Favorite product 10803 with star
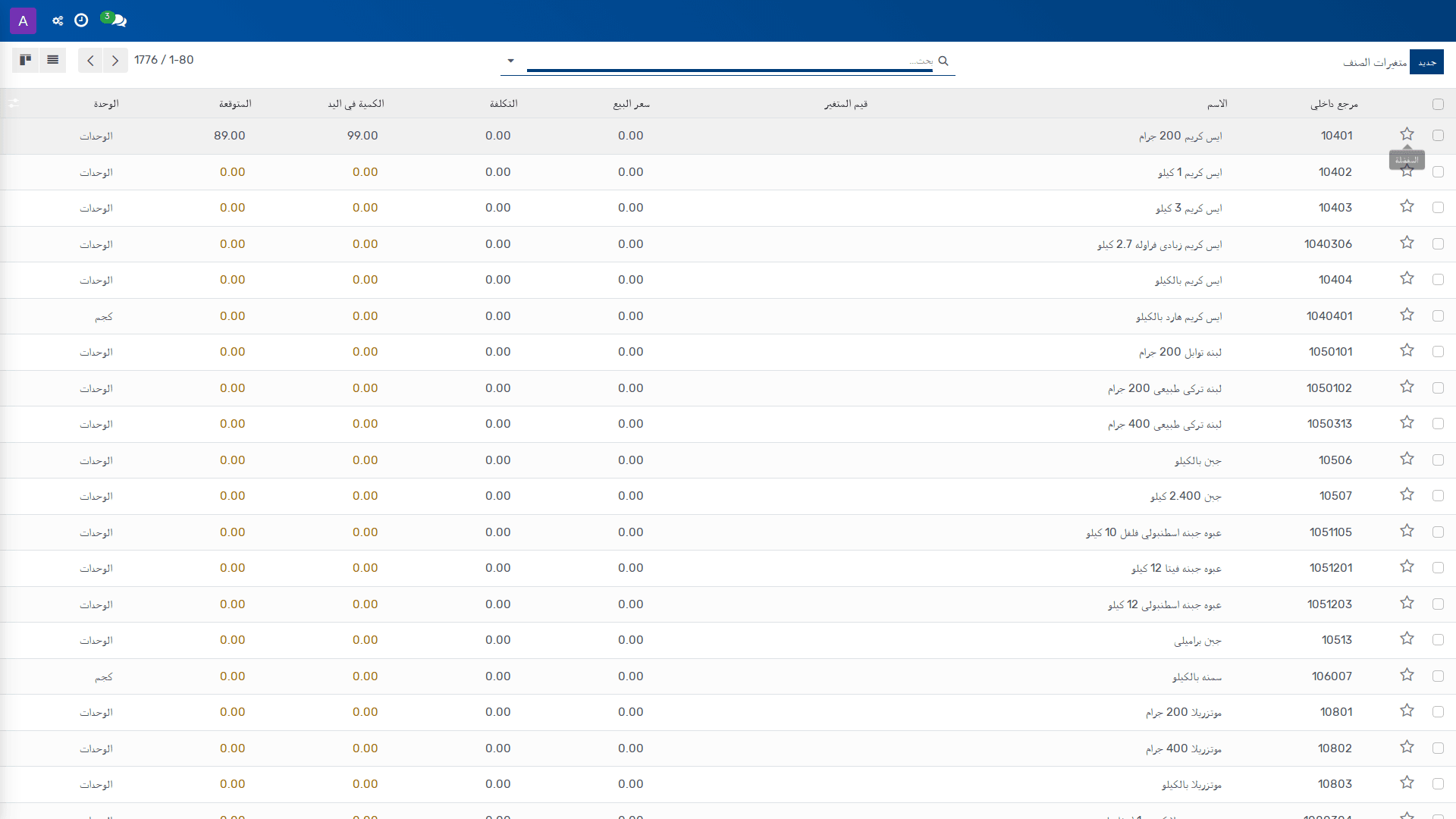The height and width of the screenshot is (819, 1456). (1407, 783)
